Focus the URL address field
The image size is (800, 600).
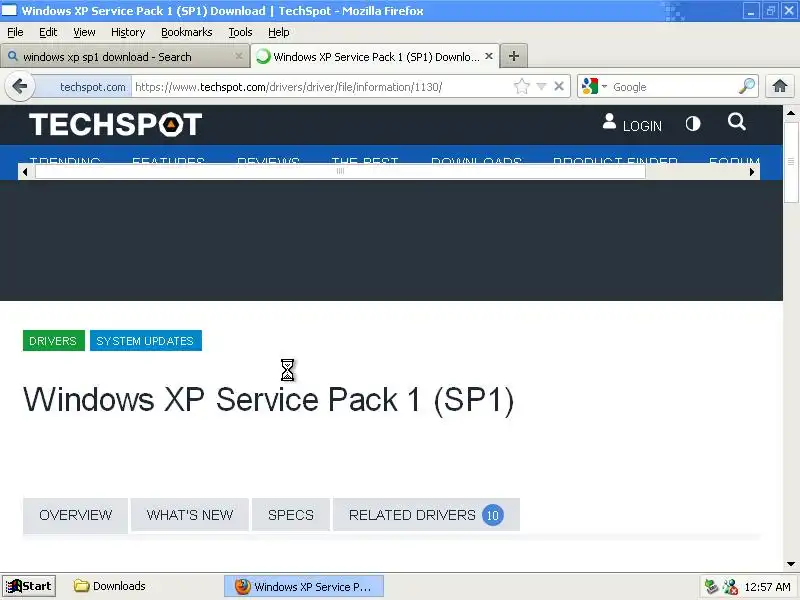click(321, 87)
